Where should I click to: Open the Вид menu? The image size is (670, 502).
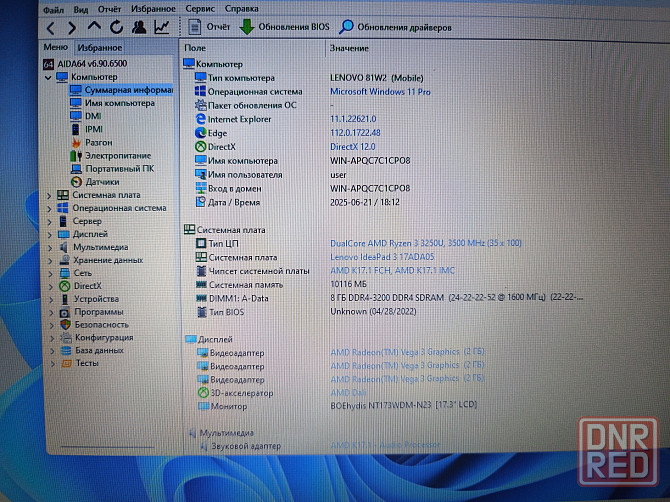coord(81,9)
